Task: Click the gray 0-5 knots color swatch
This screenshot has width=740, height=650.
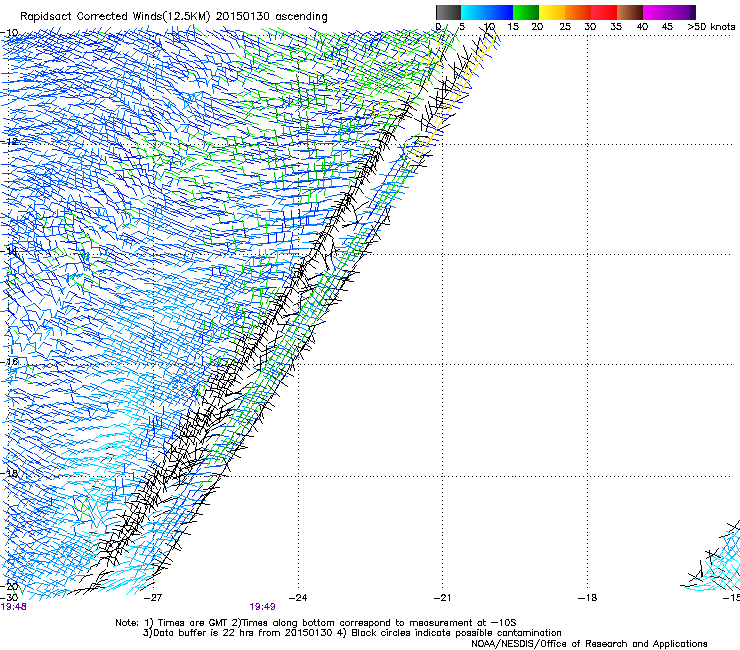Action: 448,12
